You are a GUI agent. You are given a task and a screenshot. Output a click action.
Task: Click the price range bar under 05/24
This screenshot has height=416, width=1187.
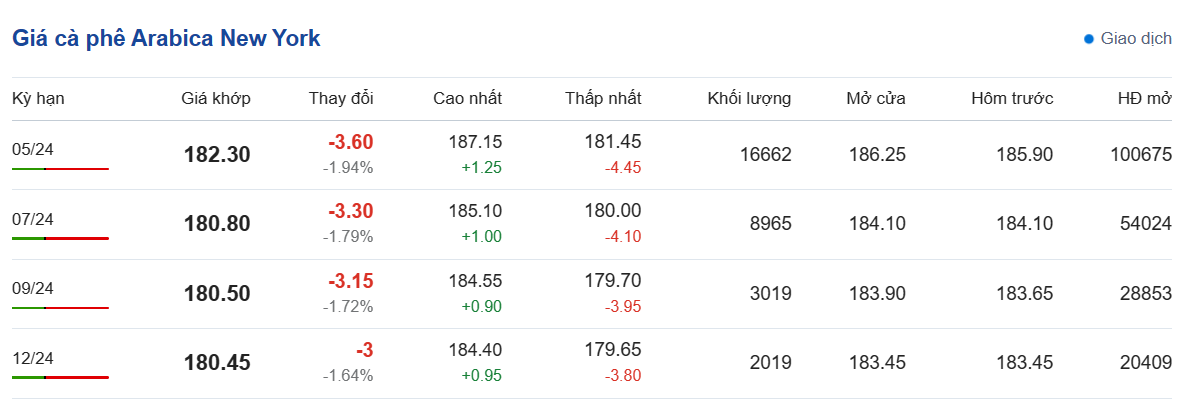60,169
